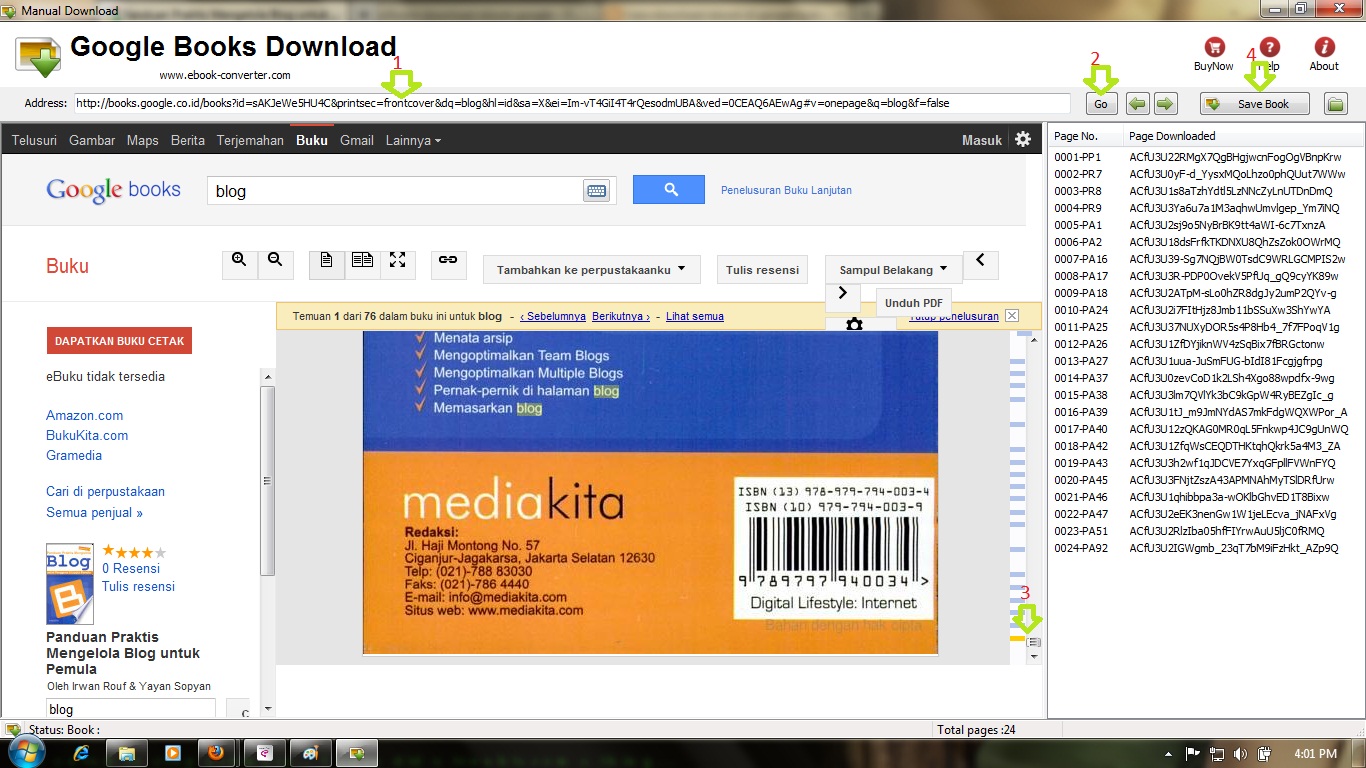The width and height of the screenshot is (1366, 768).
Task: Close the search results bar
Action: click(x=1012, y=316)
